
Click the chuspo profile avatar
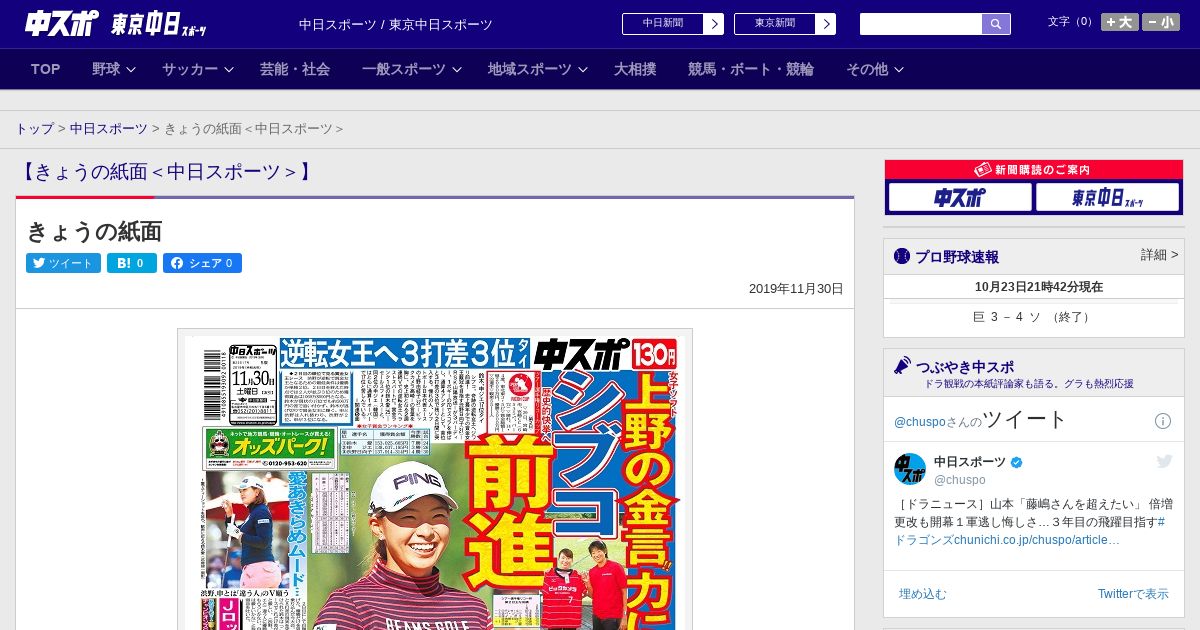coord(910,469)
